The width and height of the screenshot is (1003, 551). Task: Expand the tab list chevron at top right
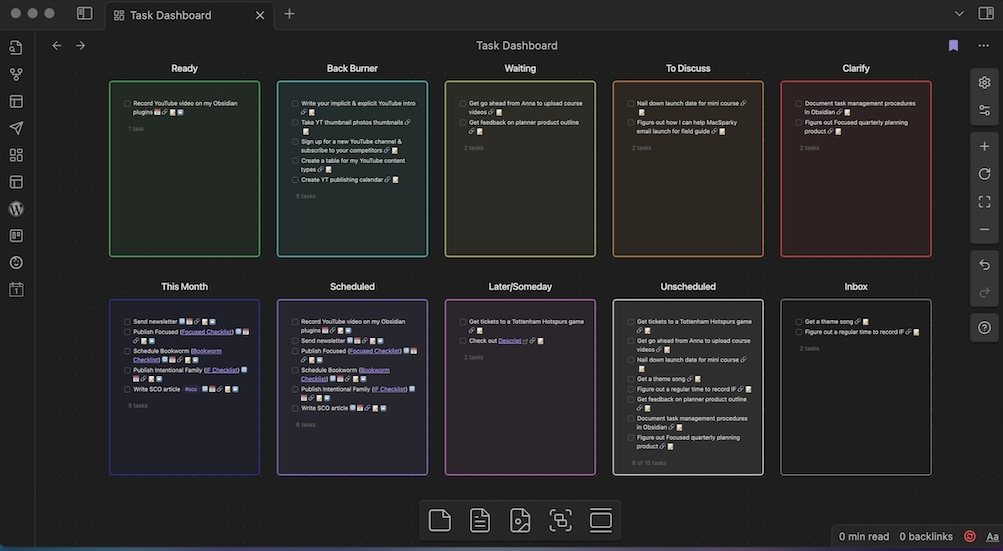[959, 14]
